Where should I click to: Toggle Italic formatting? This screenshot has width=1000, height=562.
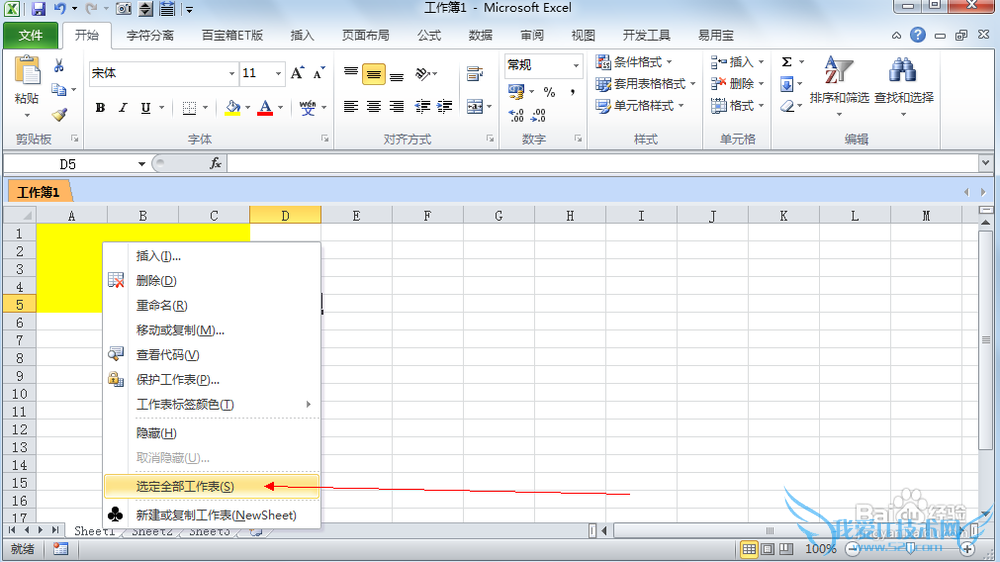tap(123, 108)
